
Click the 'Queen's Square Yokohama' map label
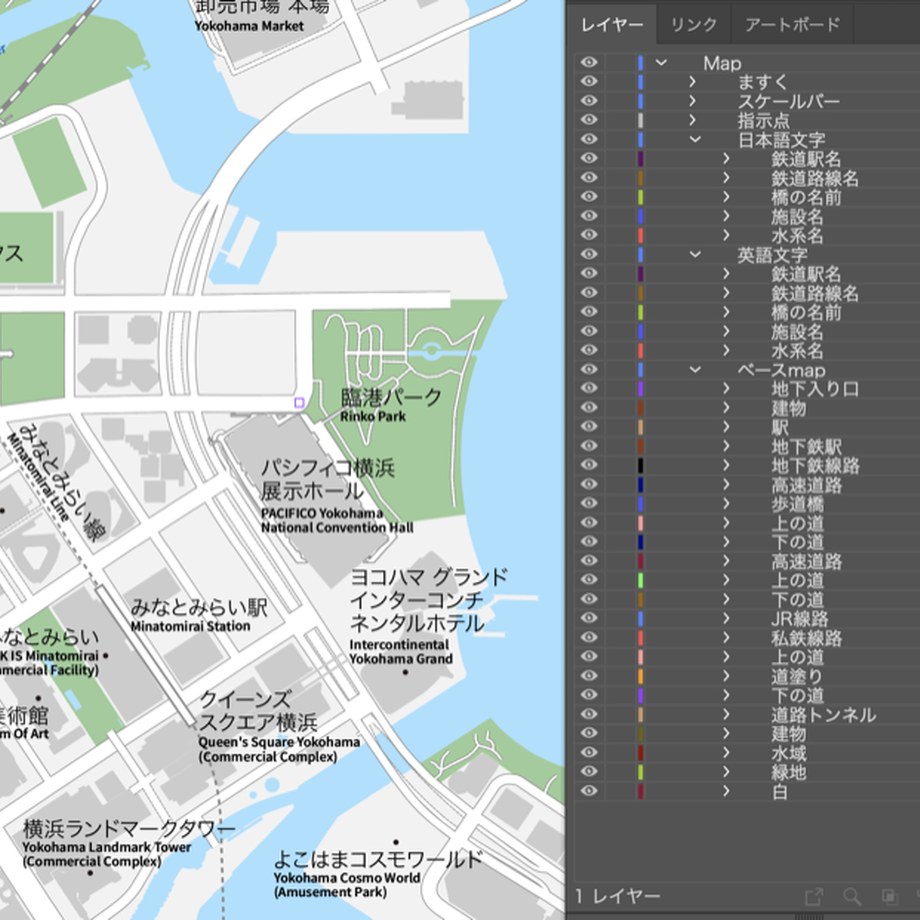click(x=279, y=742)
